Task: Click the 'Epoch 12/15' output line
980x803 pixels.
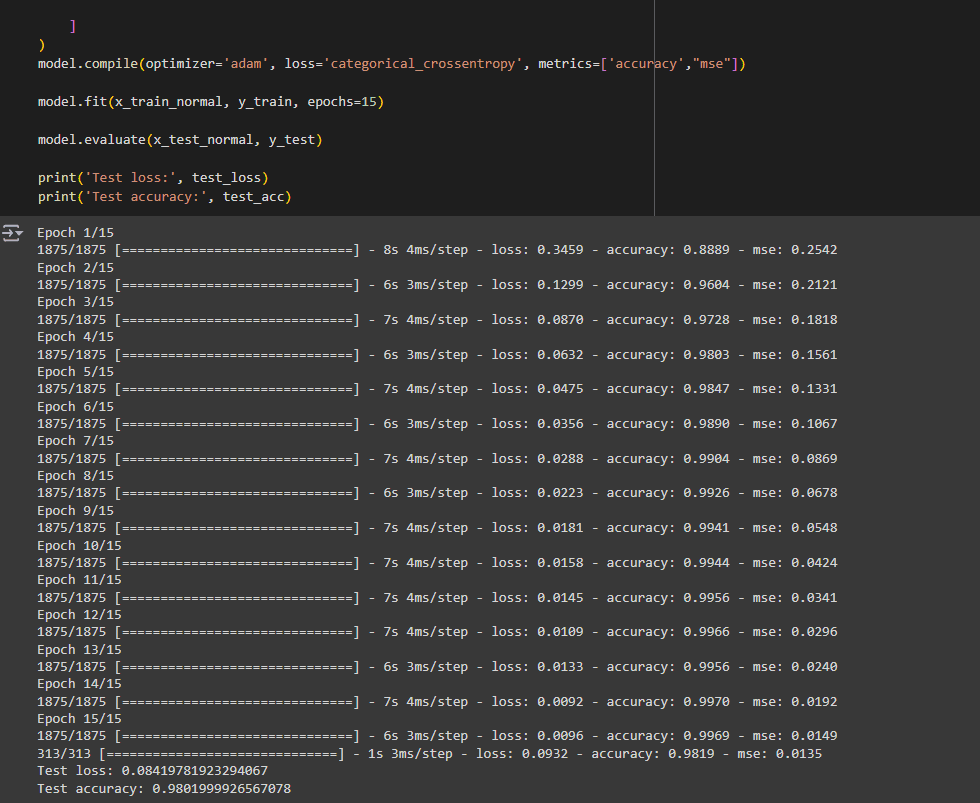Action: coord(79,615)
